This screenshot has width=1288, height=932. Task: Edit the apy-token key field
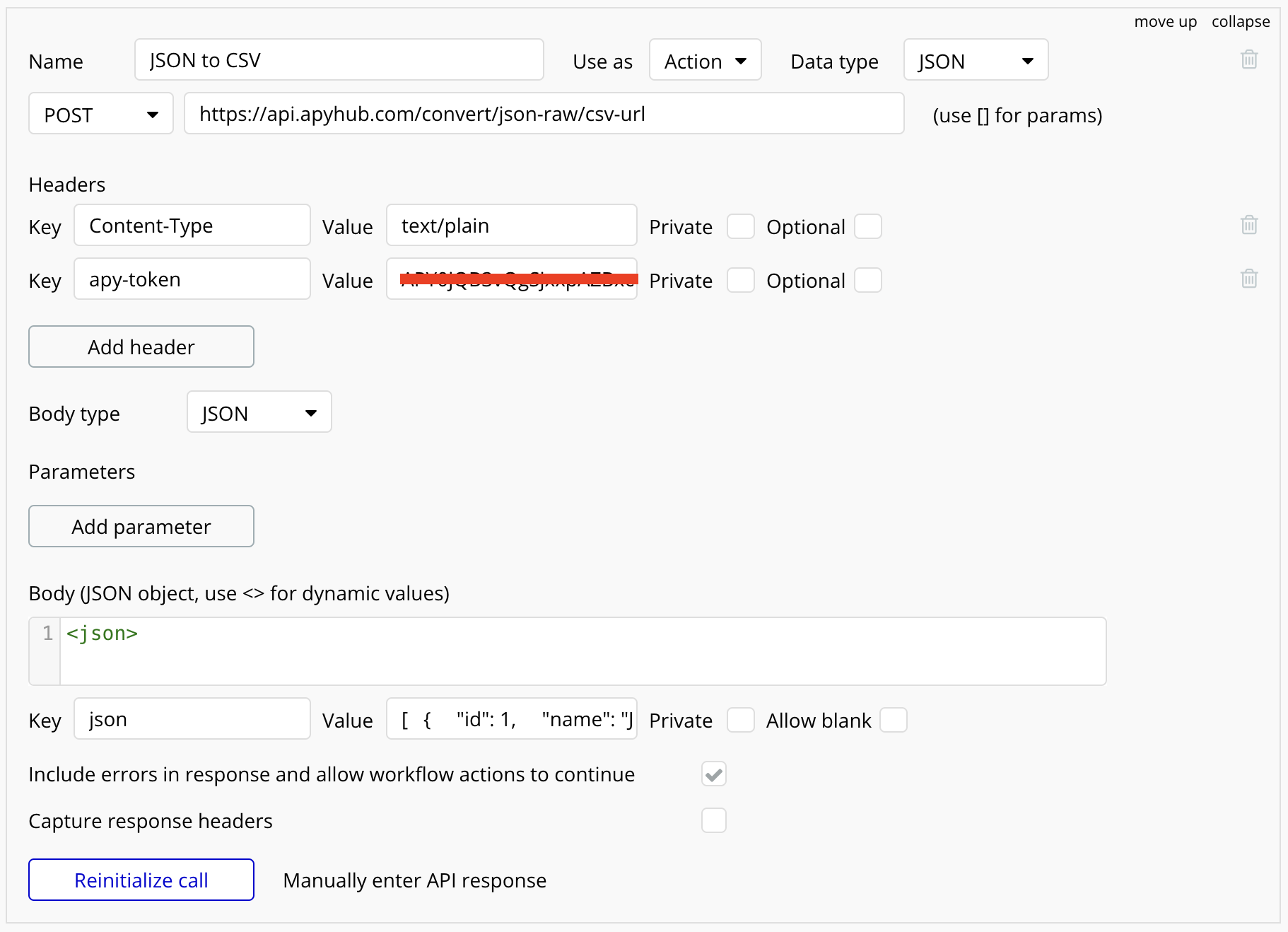tap(192, 279)
